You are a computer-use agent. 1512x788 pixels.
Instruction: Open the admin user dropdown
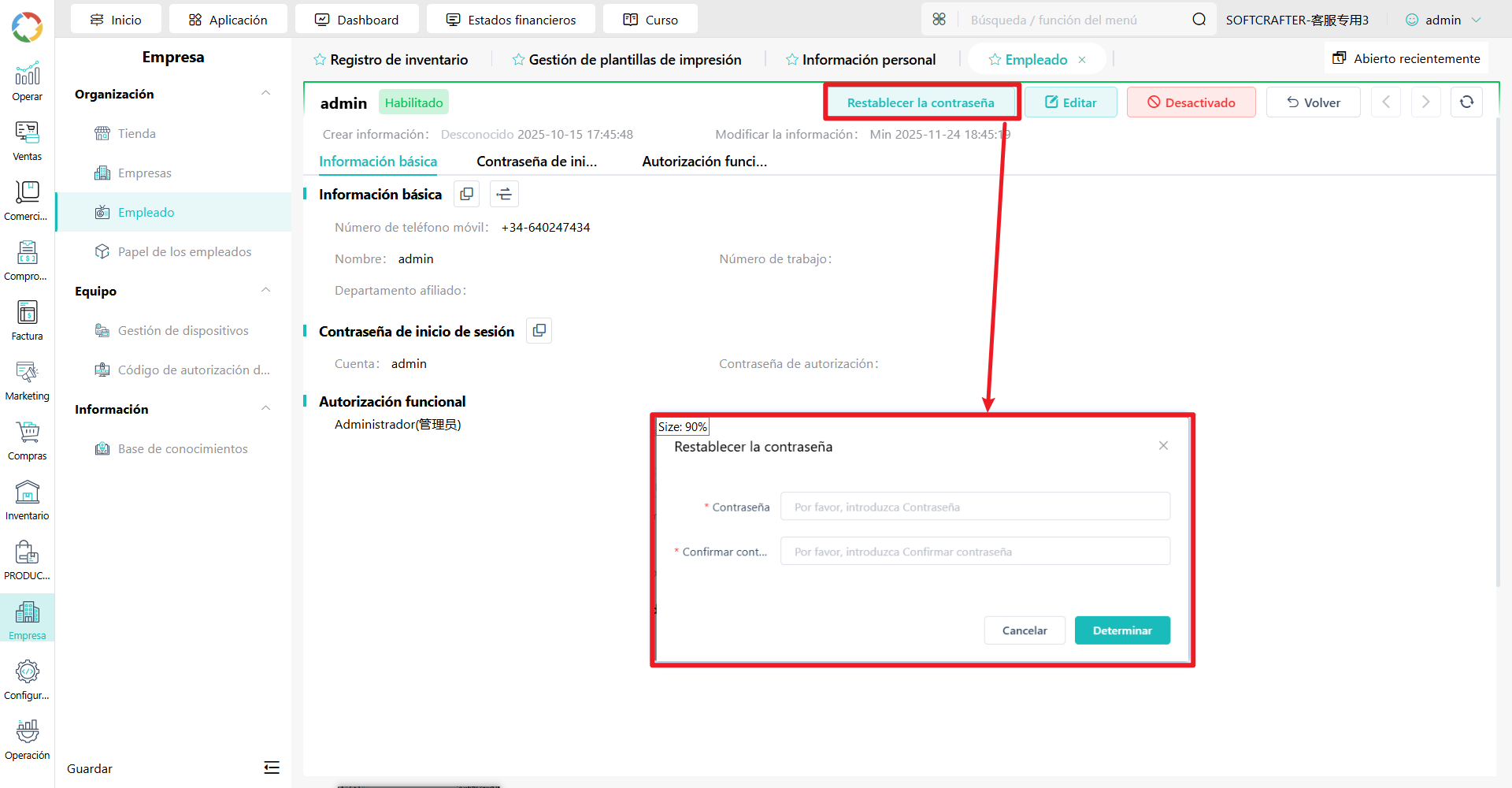1444,20
